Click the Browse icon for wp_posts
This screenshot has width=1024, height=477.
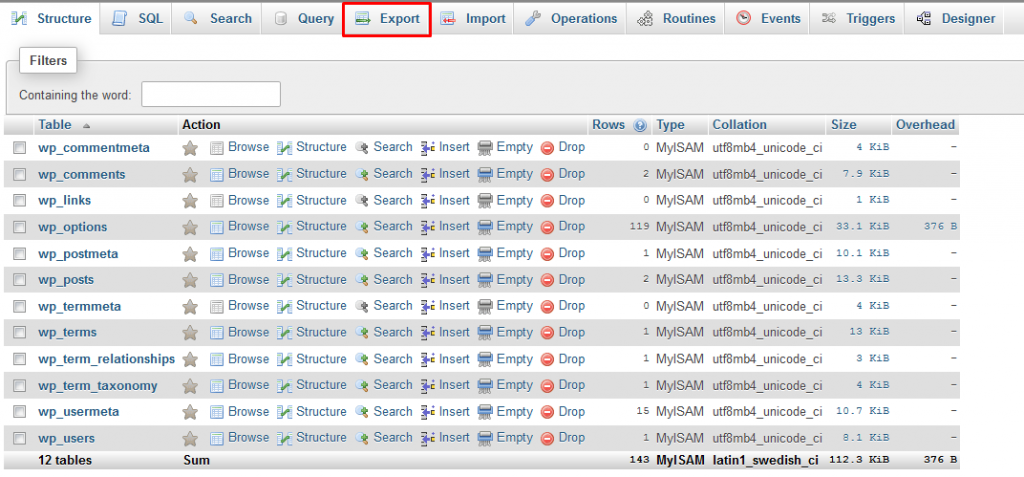(217, 280)
